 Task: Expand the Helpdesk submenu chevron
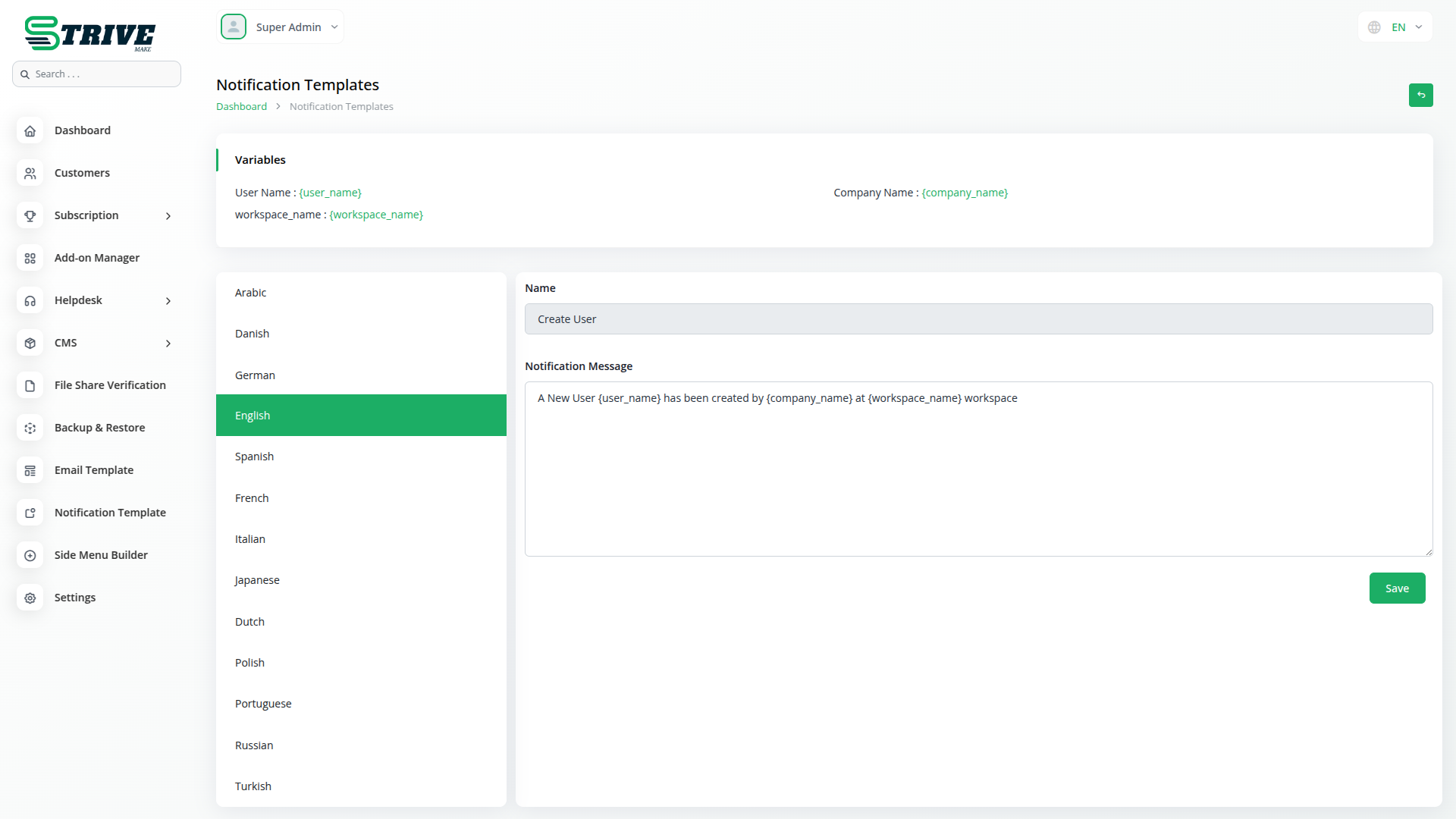[168, 301]
